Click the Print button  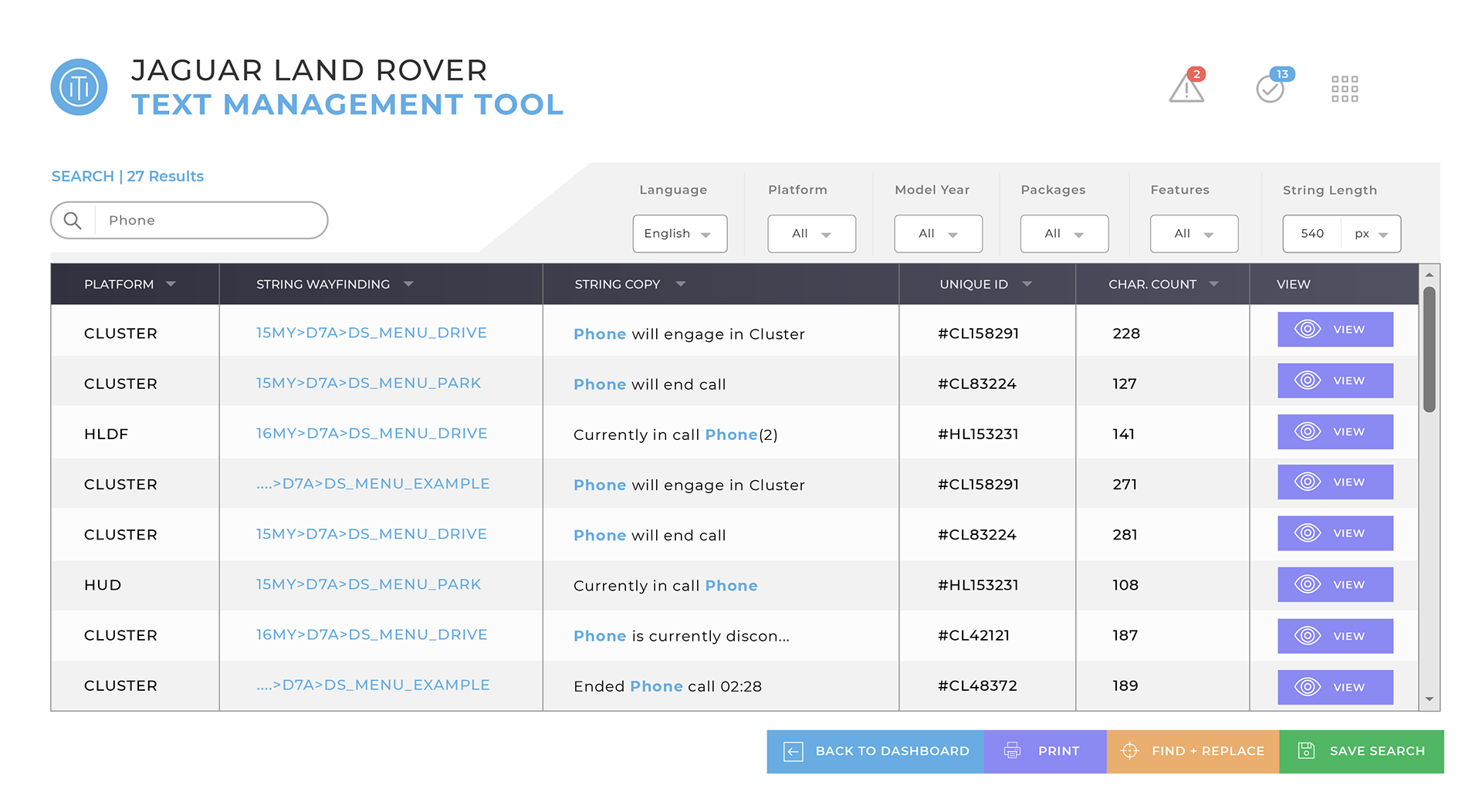[1045, 752]
